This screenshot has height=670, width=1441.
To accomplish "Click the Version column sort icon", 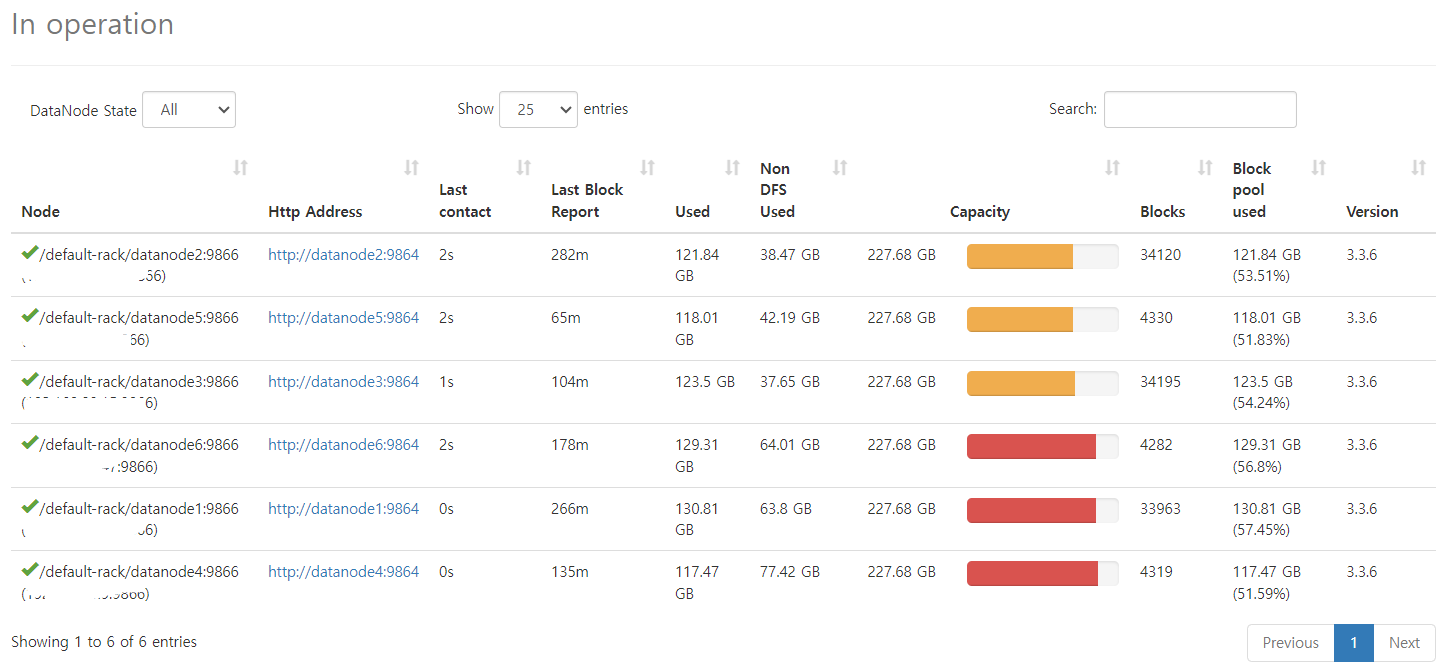I will [1419, 167].
